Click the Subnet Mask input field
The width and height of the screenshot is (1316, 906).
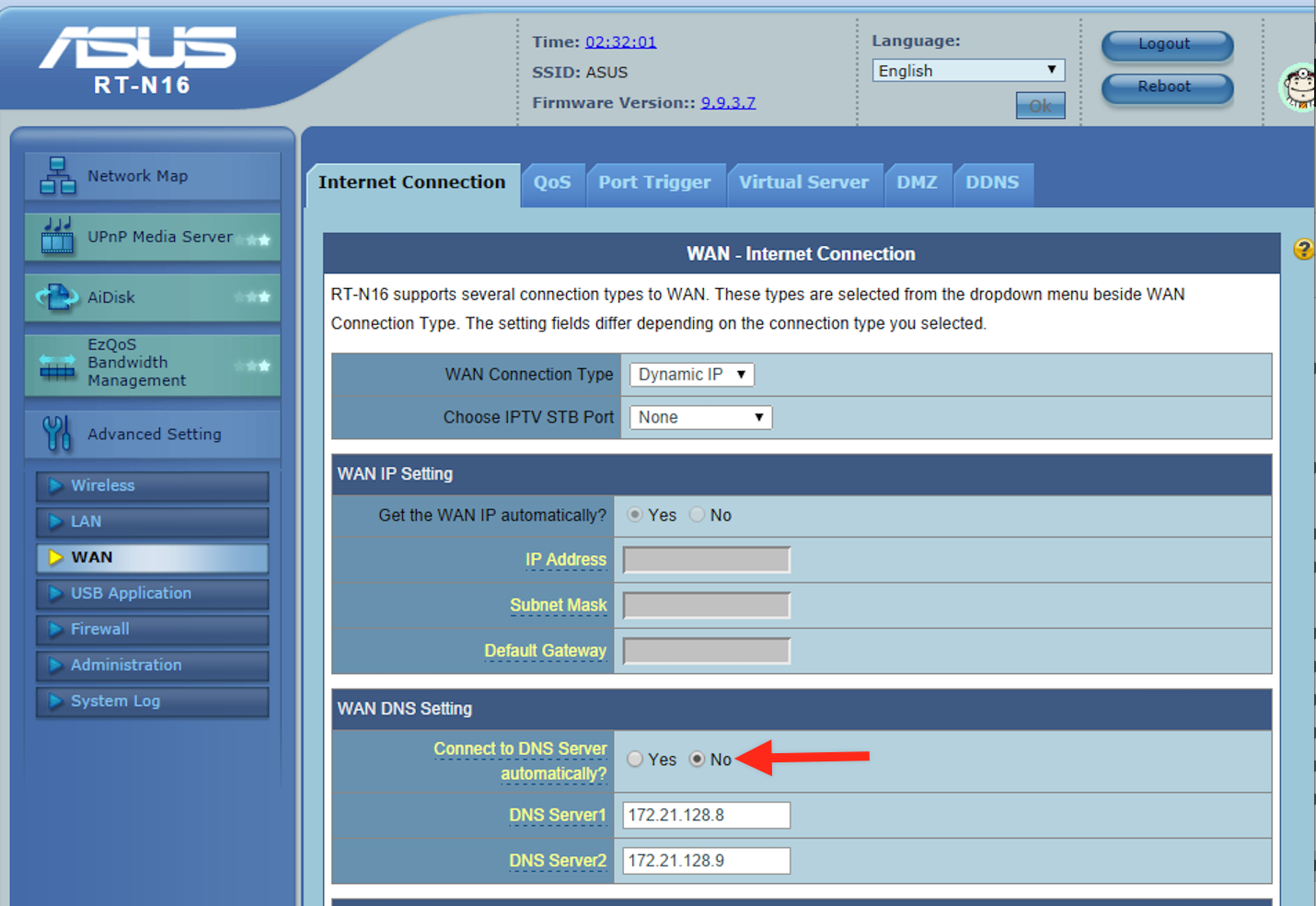tap(707, 605)
